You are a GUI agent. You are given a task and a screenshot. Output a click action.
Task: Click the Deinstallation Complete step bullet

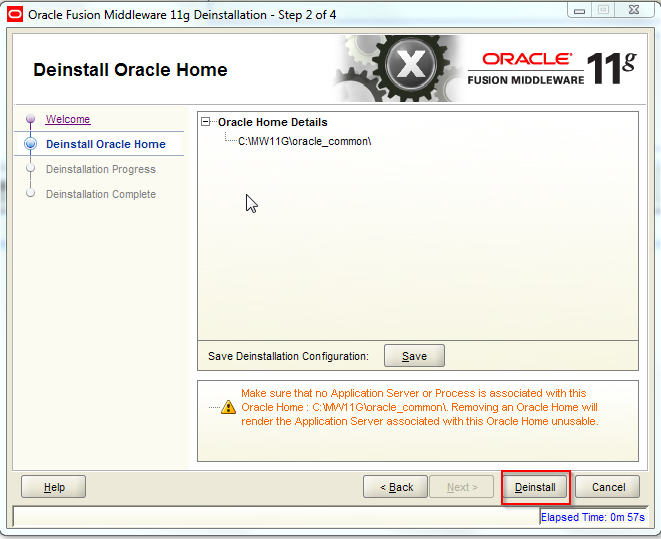pyautogui.click(x=30, y=193)
